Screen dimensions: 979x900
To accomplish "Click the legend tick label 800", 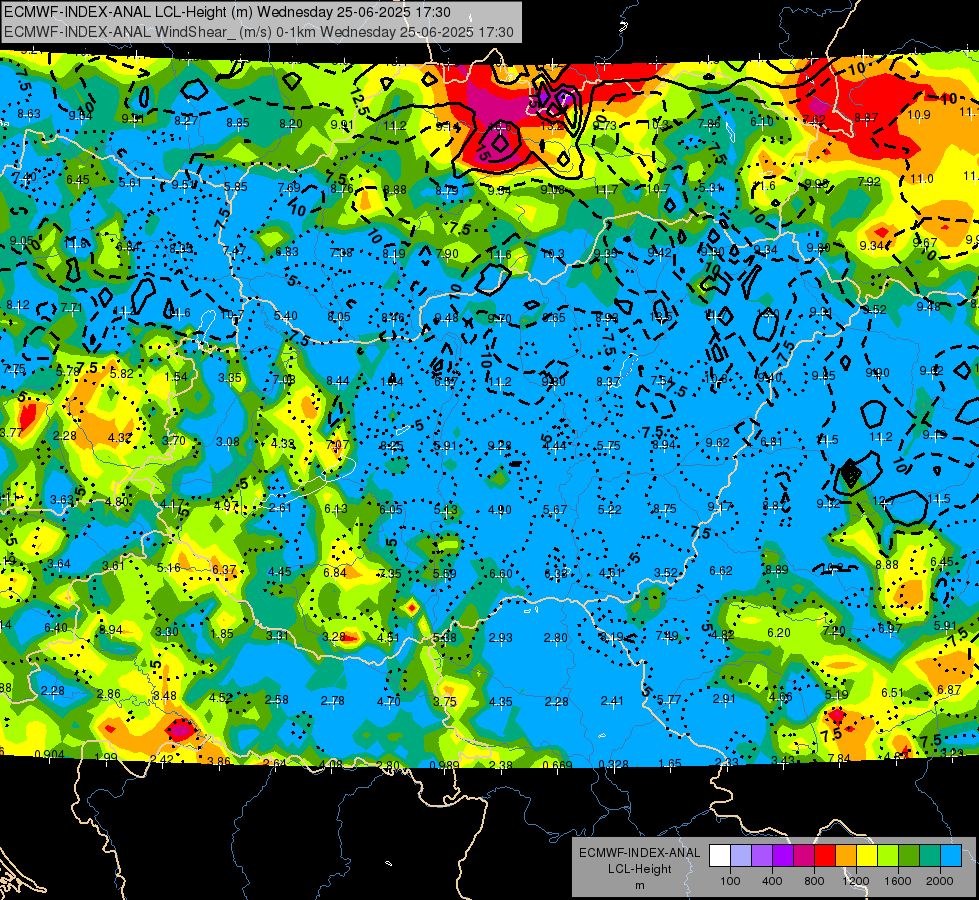I will click(x=814, y=881).
